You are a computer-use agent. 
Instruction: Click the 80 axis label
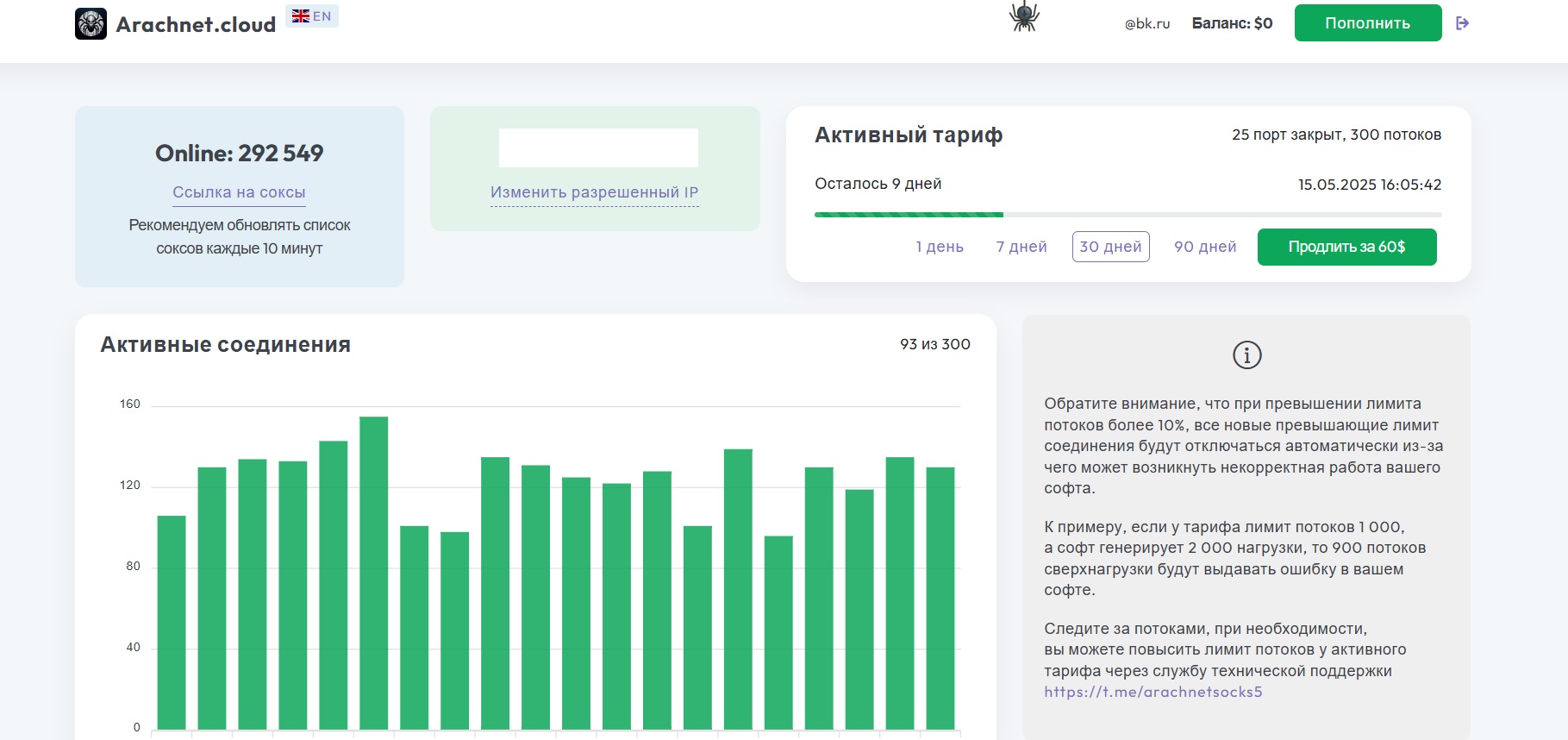click(133, 566)
